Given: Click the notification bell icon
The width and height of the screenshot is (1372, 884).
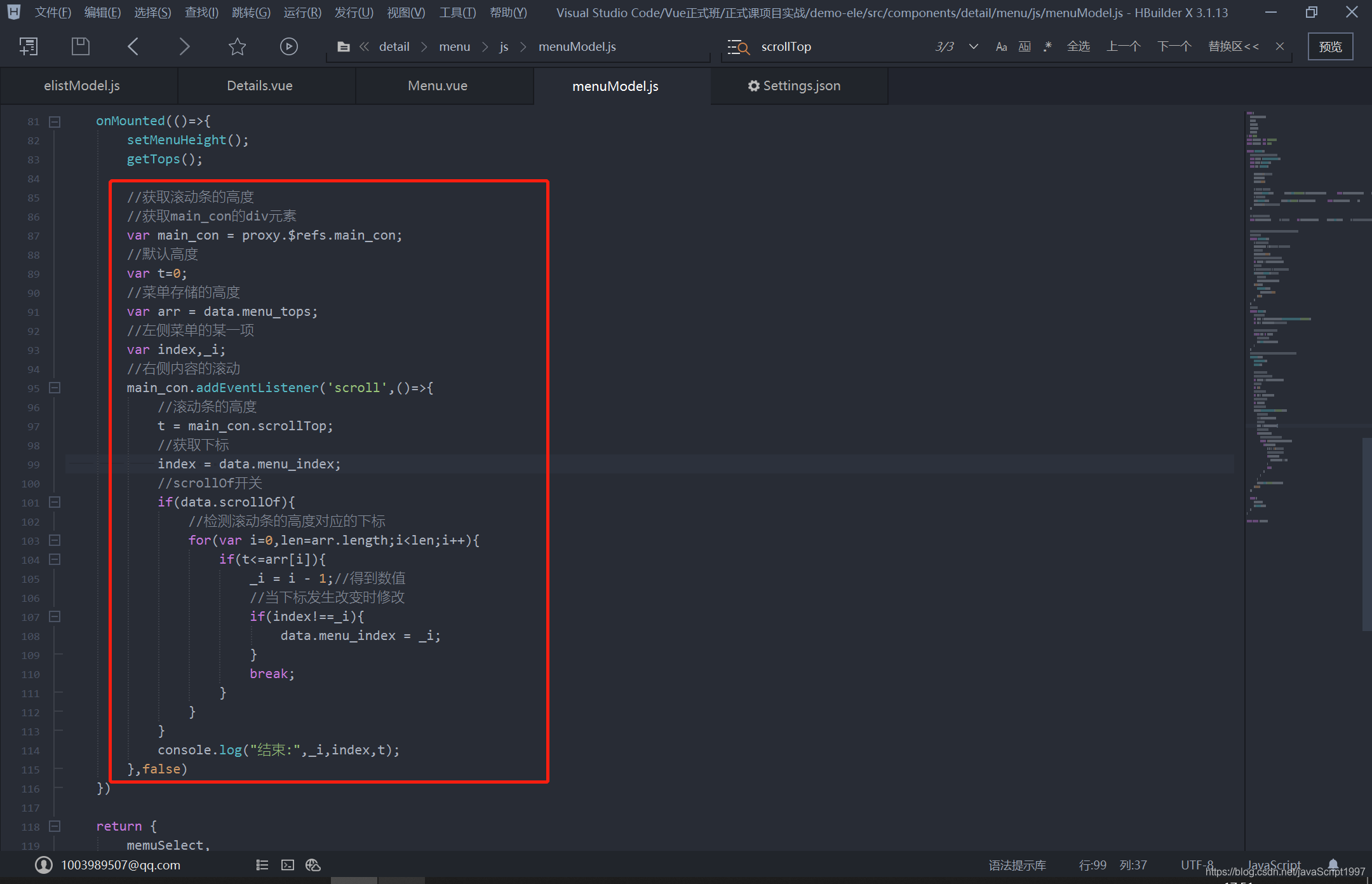Looking at the screenshot, I should 1333,864.
